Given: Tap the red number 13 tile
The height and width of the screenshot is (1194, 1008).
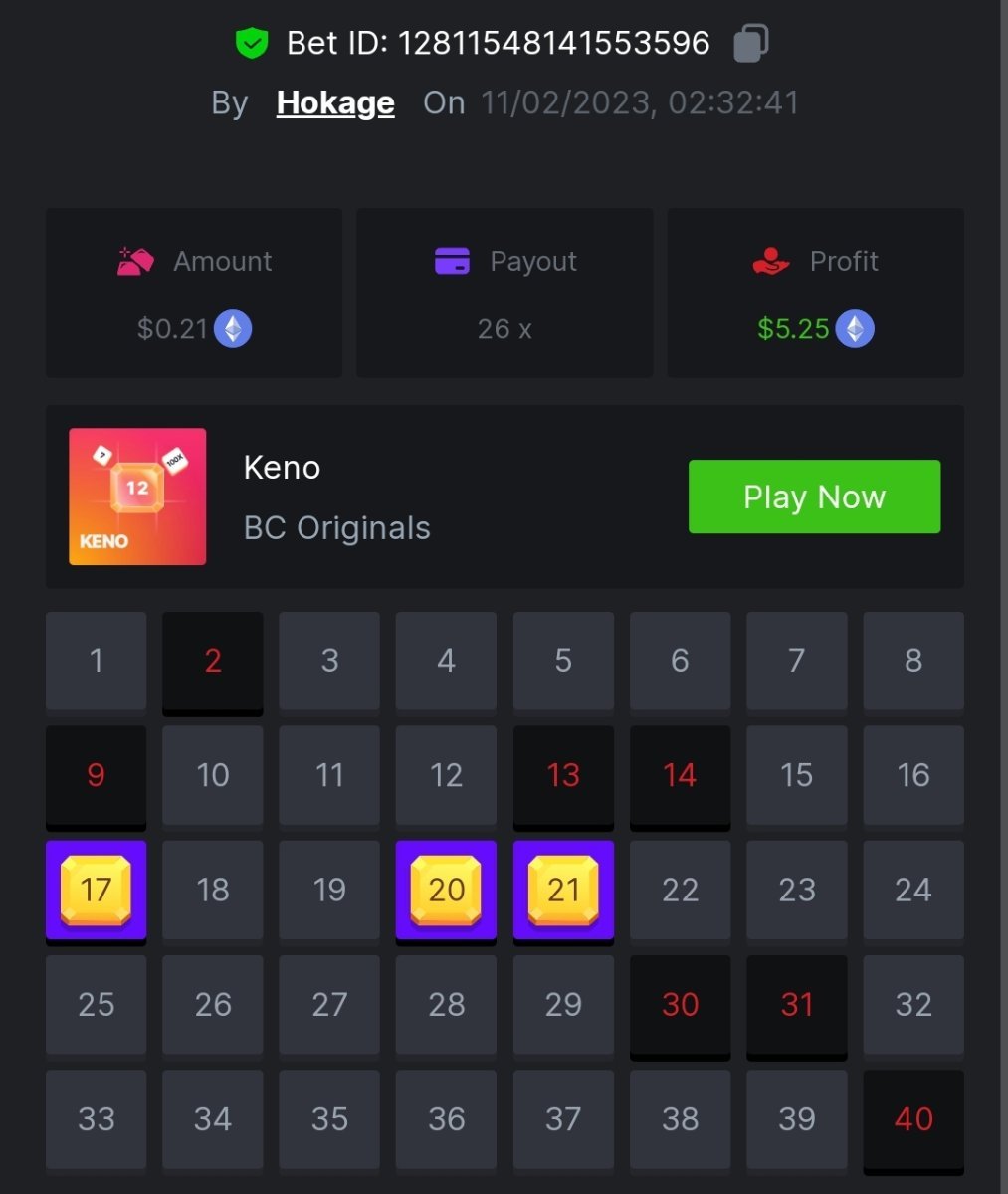Looking at the screenshot, I should 563,776.
